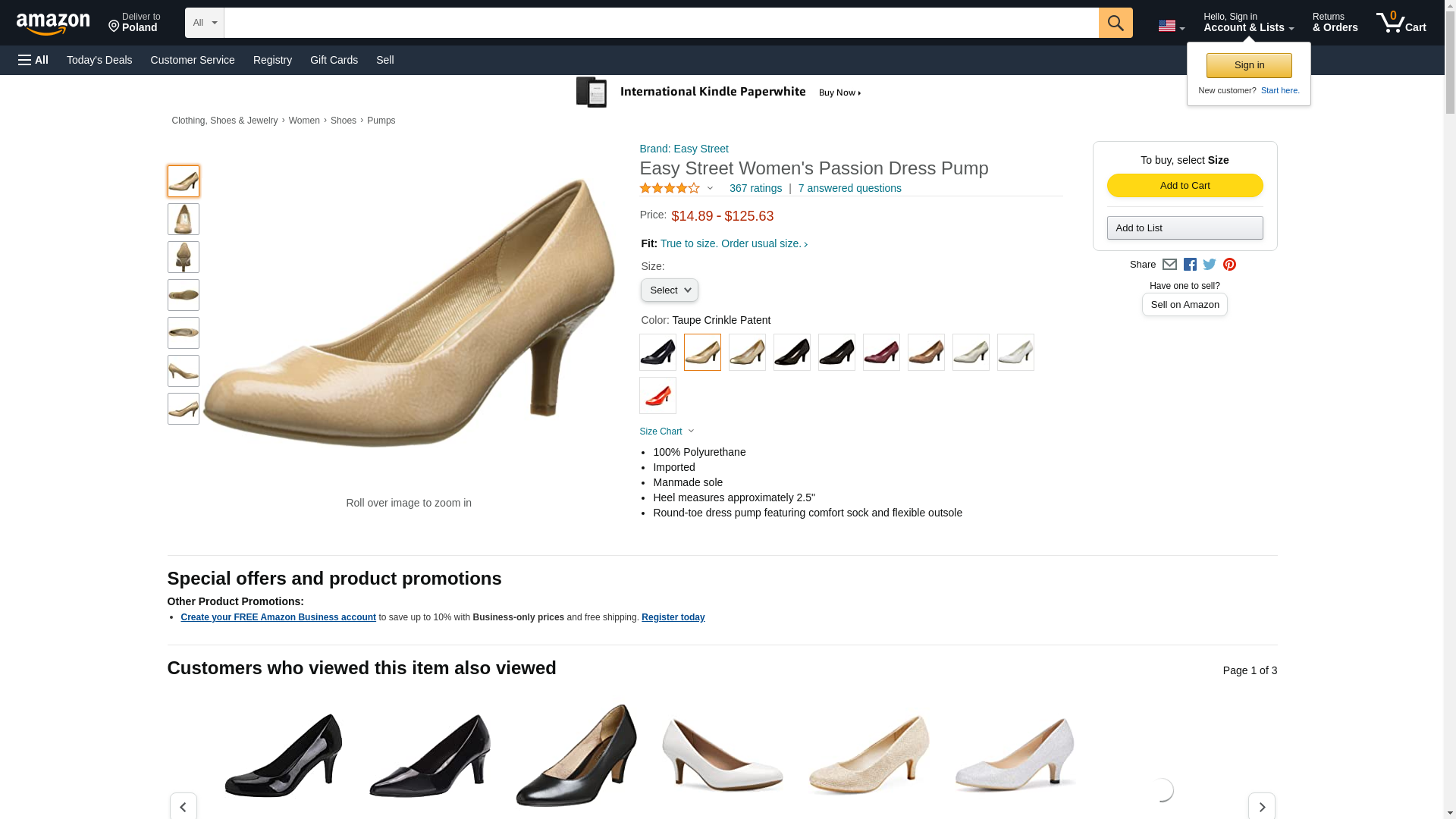Open the Size Select dropdown
Image resolution: width=1456 pixels, height=819 pixels.
point(670,290)
